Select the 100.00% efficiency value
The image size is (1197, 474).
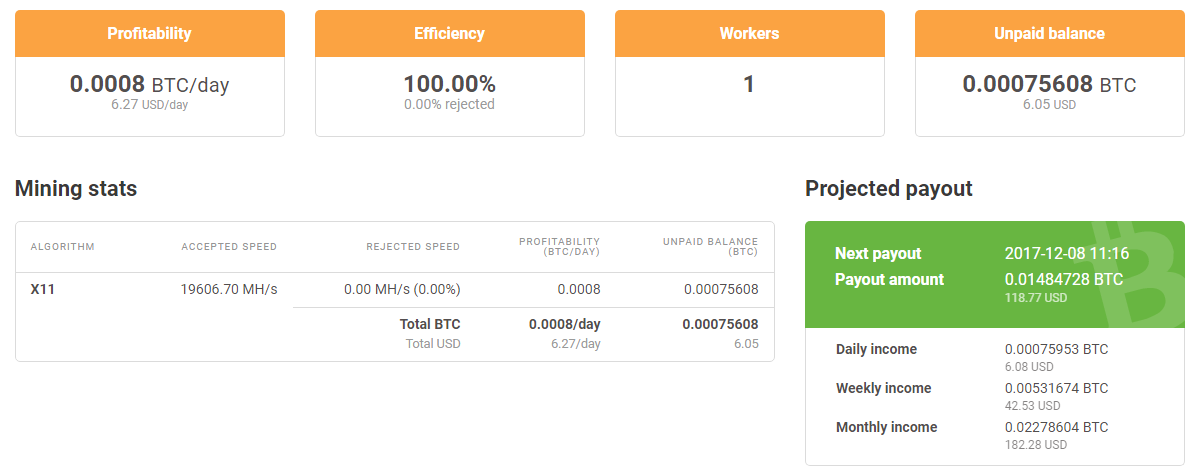tap(450, 84)
